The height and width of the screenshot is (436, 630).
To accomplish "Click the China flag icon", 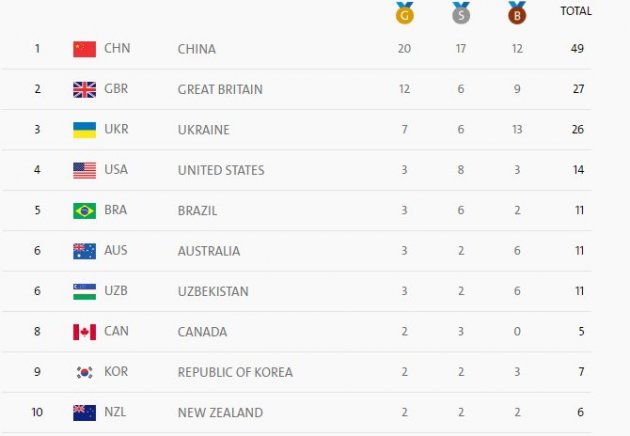I will 85,49.
